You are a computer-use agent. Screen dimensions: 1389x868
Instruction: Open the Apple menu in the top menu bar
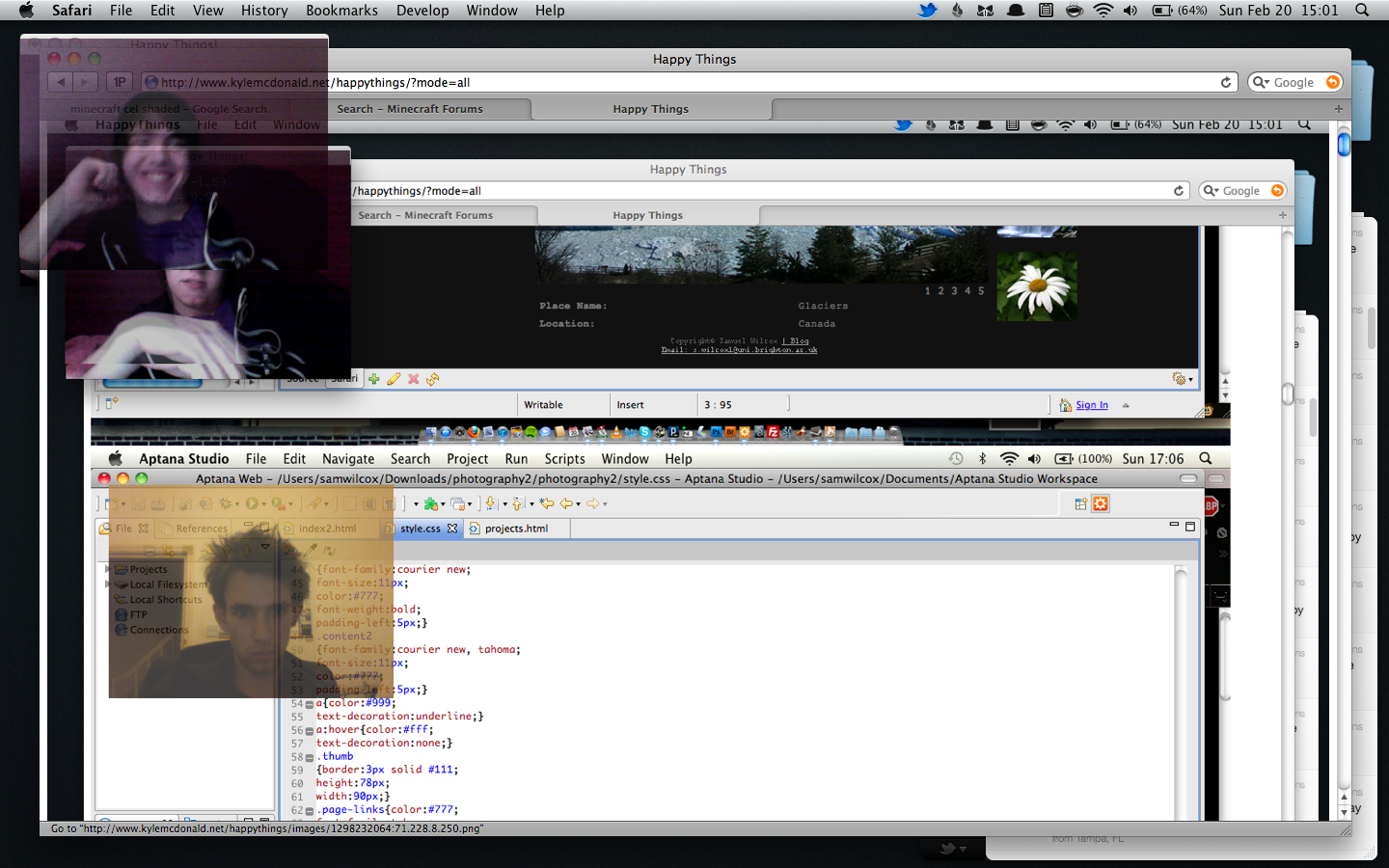26,11
